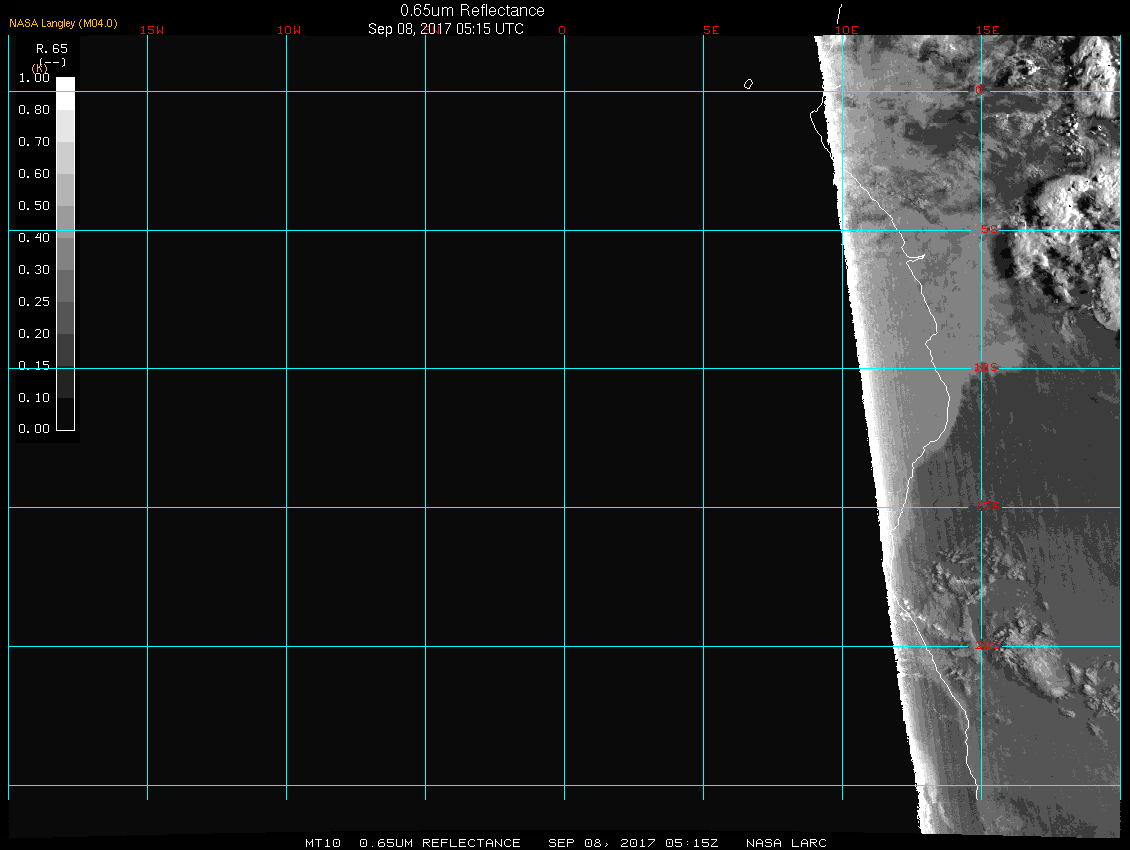This screenshot has width=1130, height=850.
Task: Select the Sep 08, 2017 05:15 UTC timestamp
Action: [446, 29]
